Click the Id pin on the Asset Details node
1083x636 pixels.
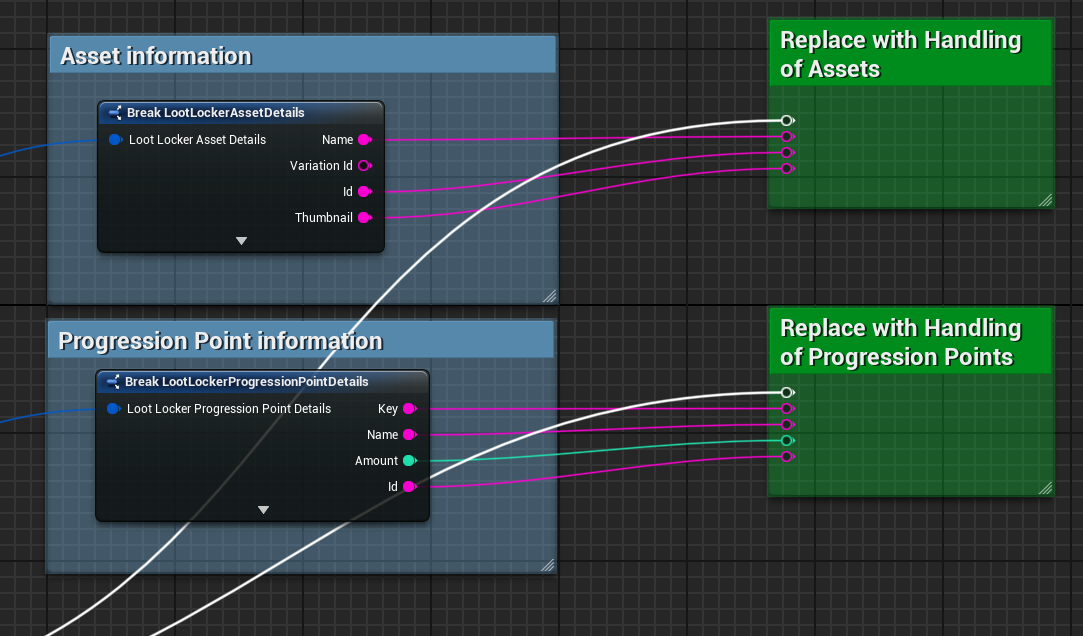tap(364, 192)
